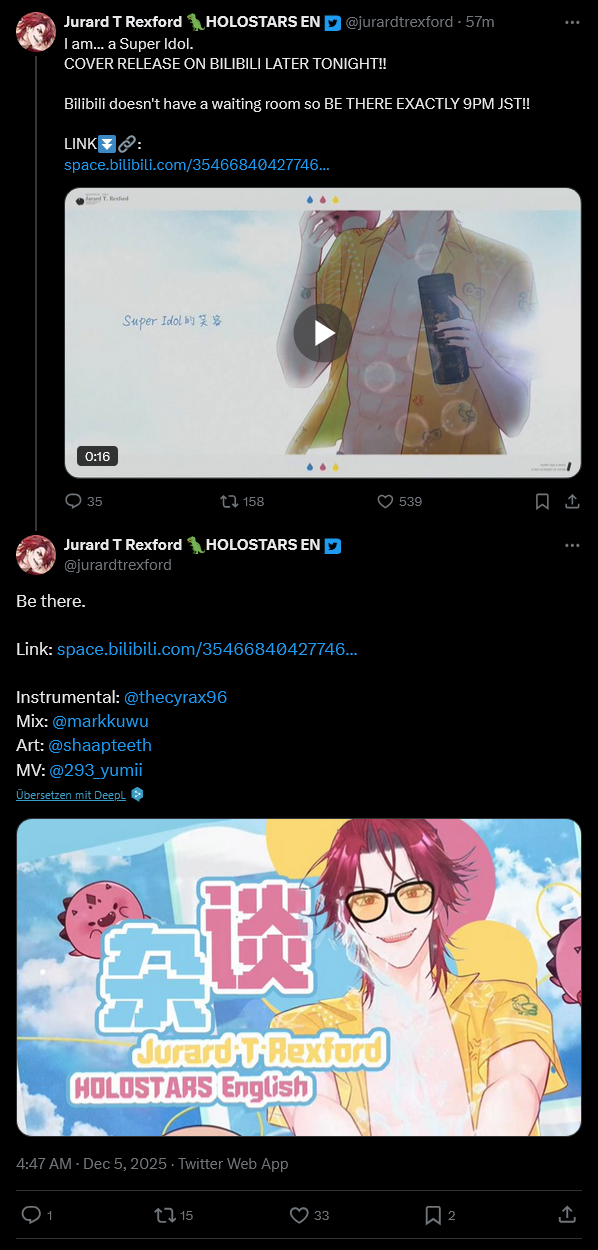Screen dimensions: 598x1250
Task: Visit the @markkuwu profile mention
Action: coord(100,721)
